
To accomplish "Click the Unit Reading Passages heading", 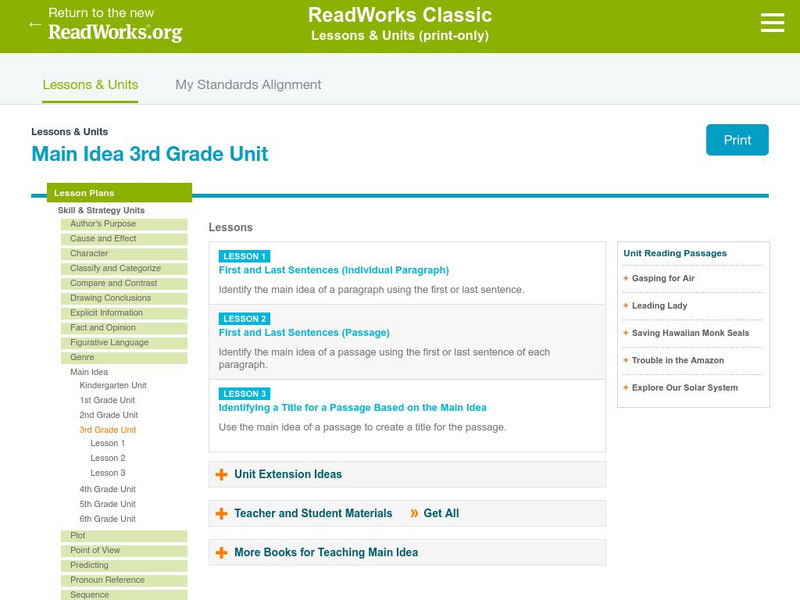I will pos(675,253).
